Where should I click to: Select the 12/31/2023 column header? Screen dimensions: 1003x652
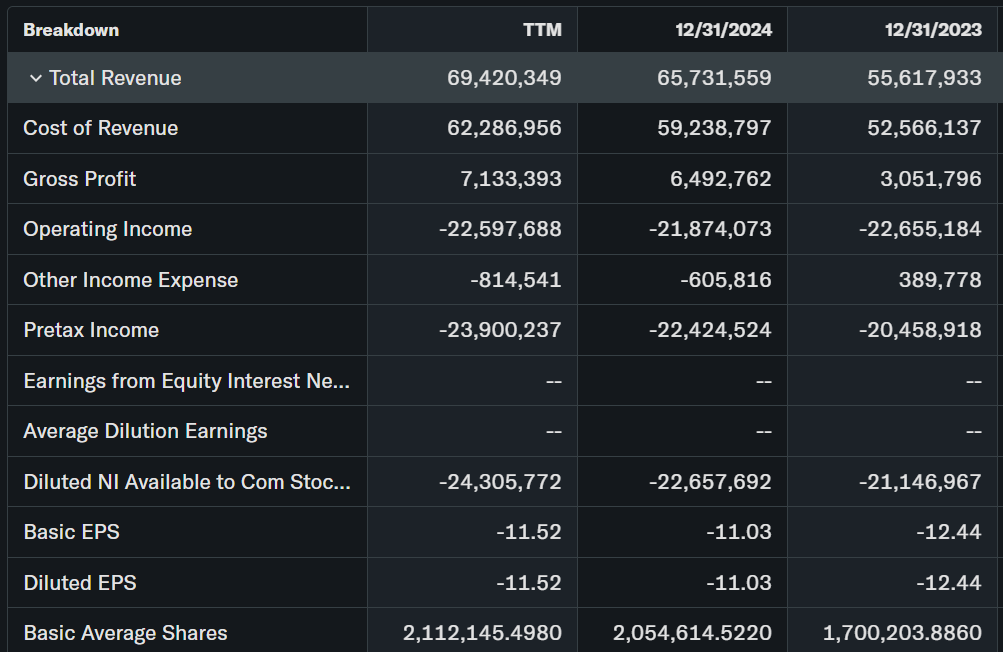(x=933, y=30)
